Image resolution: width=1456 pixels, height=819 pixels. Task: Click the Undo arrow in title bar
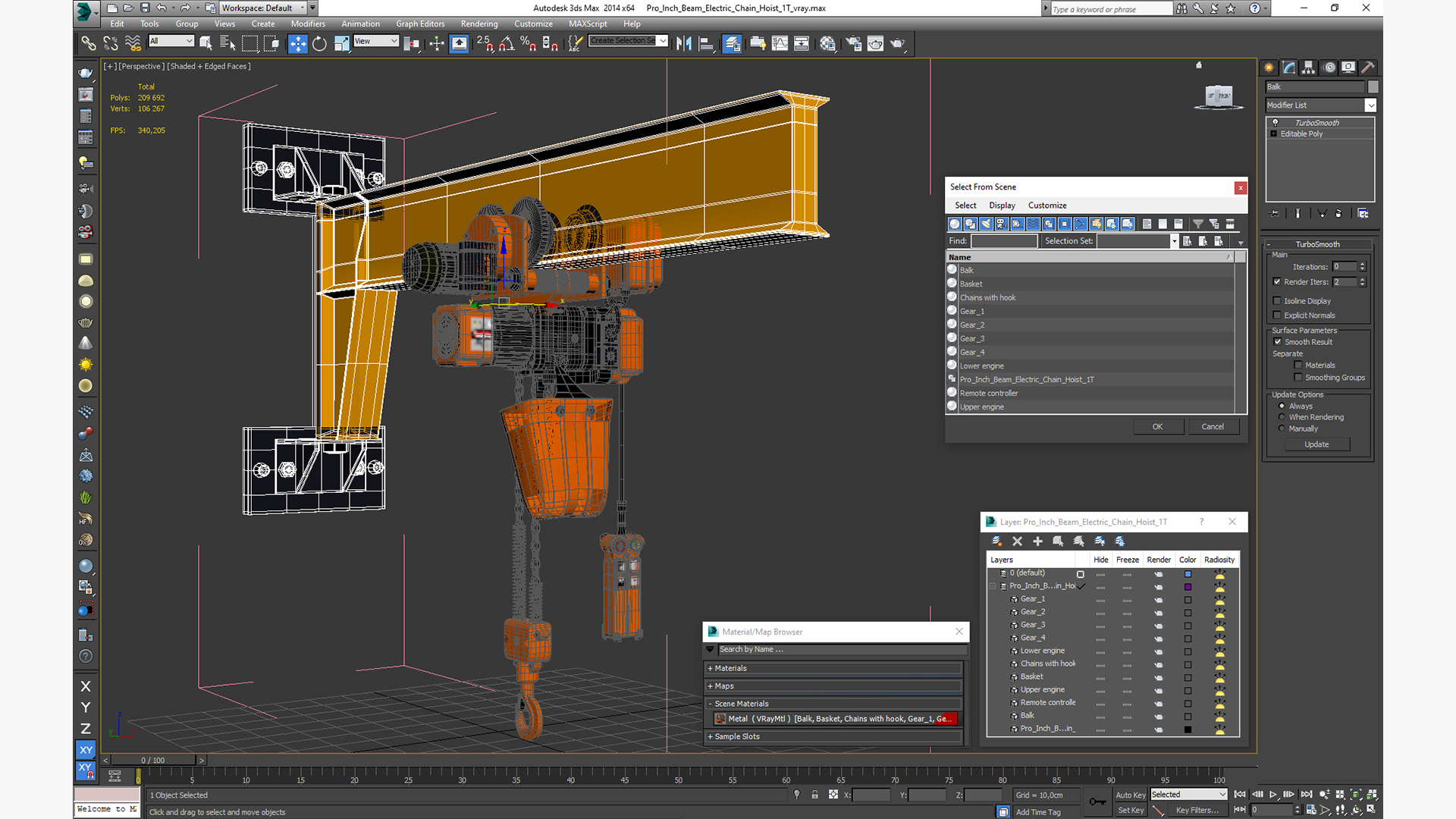pyautogui.click(x=162, y=8)
